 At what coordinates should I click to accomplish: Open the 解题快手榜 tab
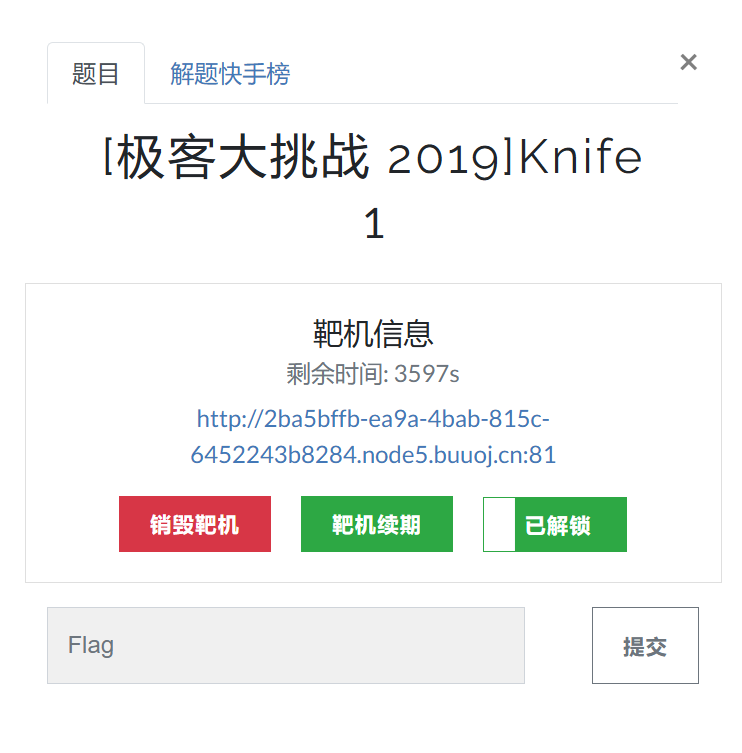tap(230, 73)
